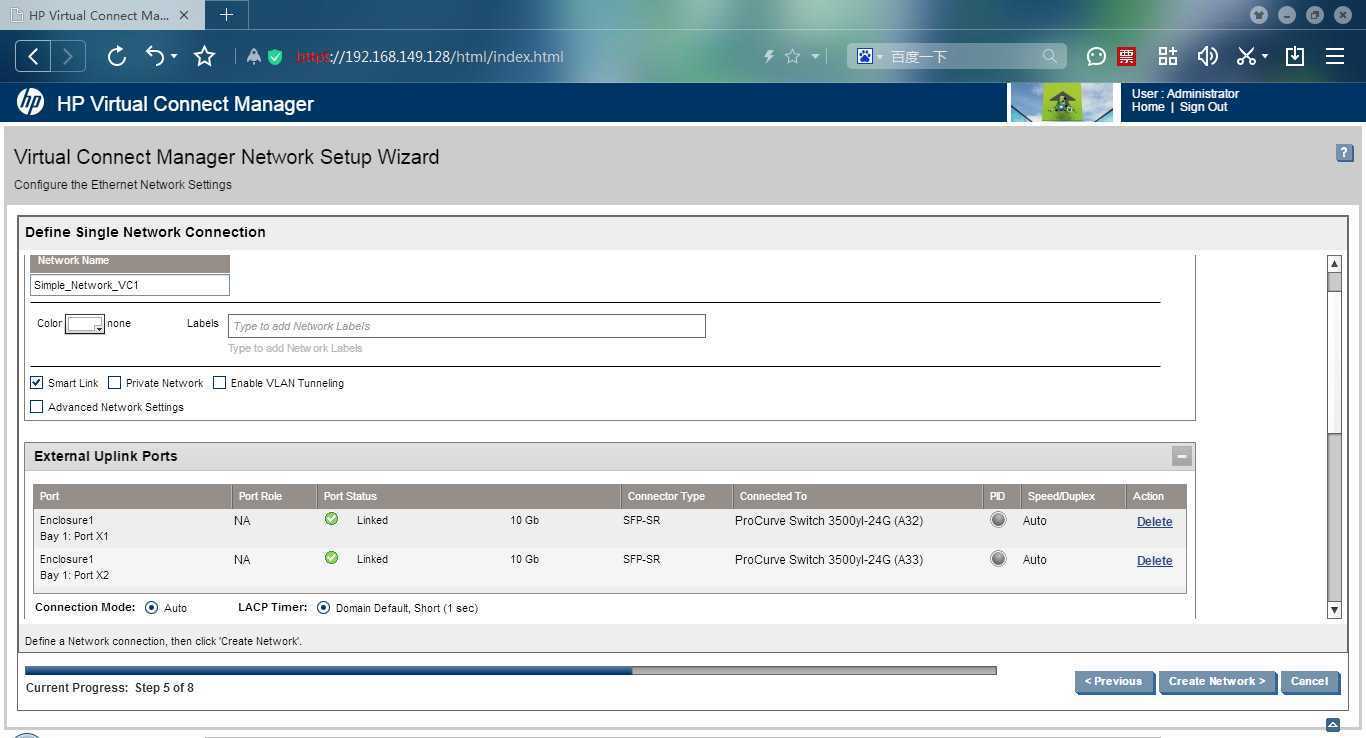Screen dimensions: 1366x738
Task: Select Auto connection mode radio button
Action: tap(152, 607)
